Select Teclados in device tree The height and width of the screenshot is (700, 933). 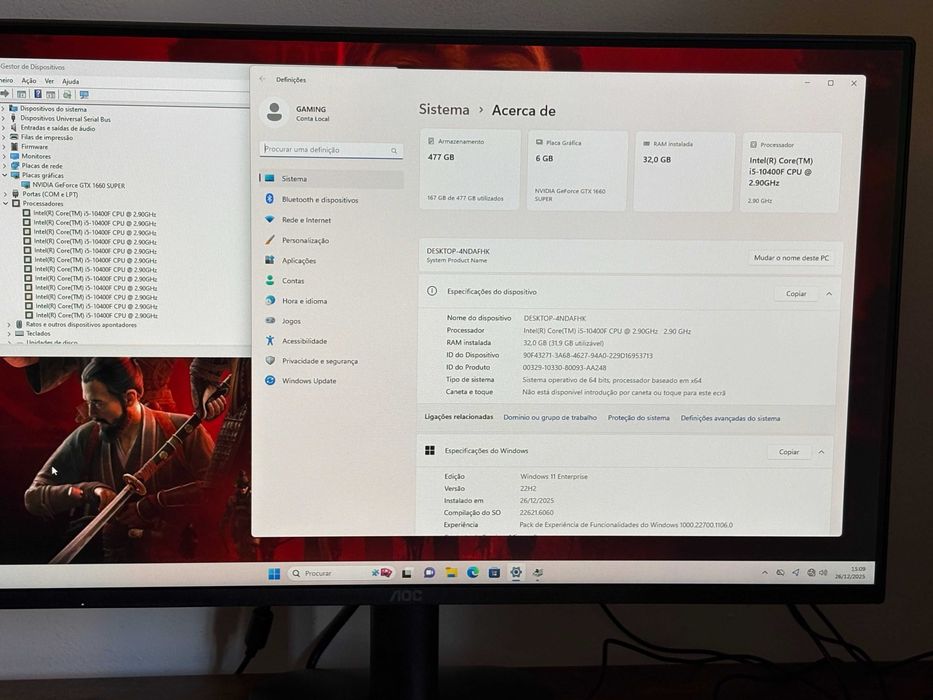(38, 334)
